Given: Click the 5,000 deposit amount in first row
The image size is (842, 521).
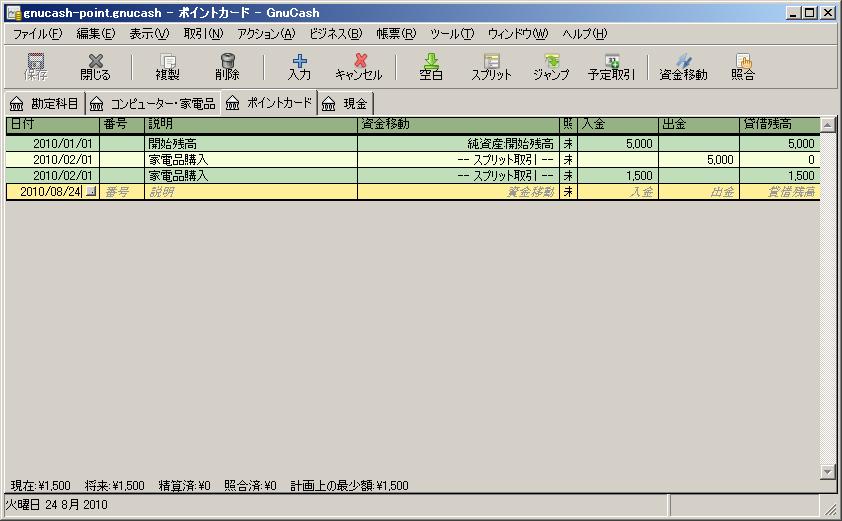Looking at the screenshot, I should point(618,143).
